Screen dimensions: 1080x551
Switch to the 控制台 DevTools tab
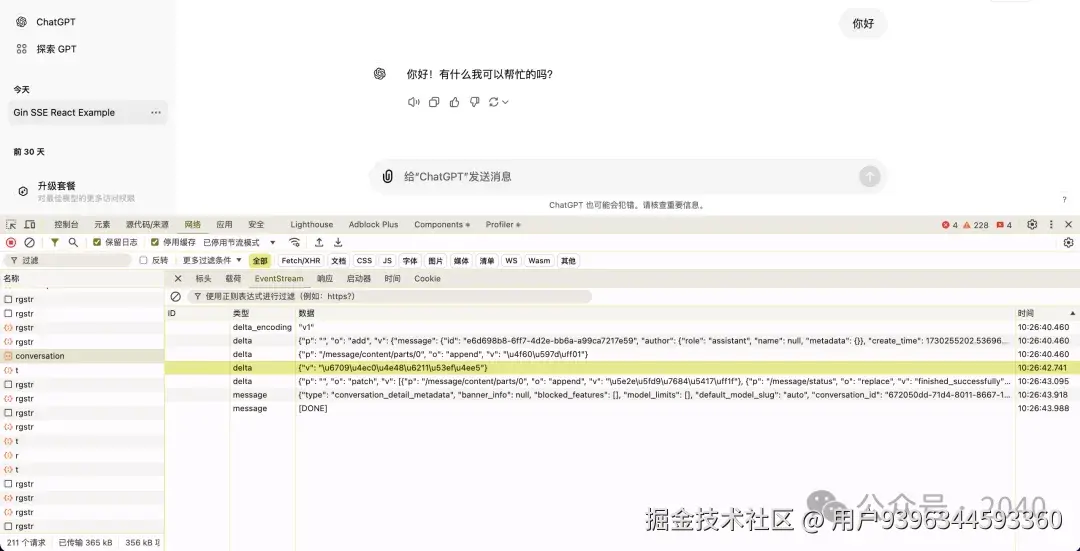pos(66,225)
